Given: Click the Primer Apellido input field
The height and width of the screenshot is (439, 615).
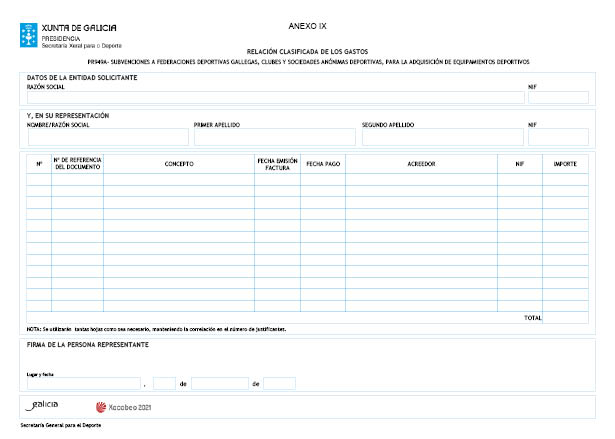Looking at the screenshot, I should point(274,138).
